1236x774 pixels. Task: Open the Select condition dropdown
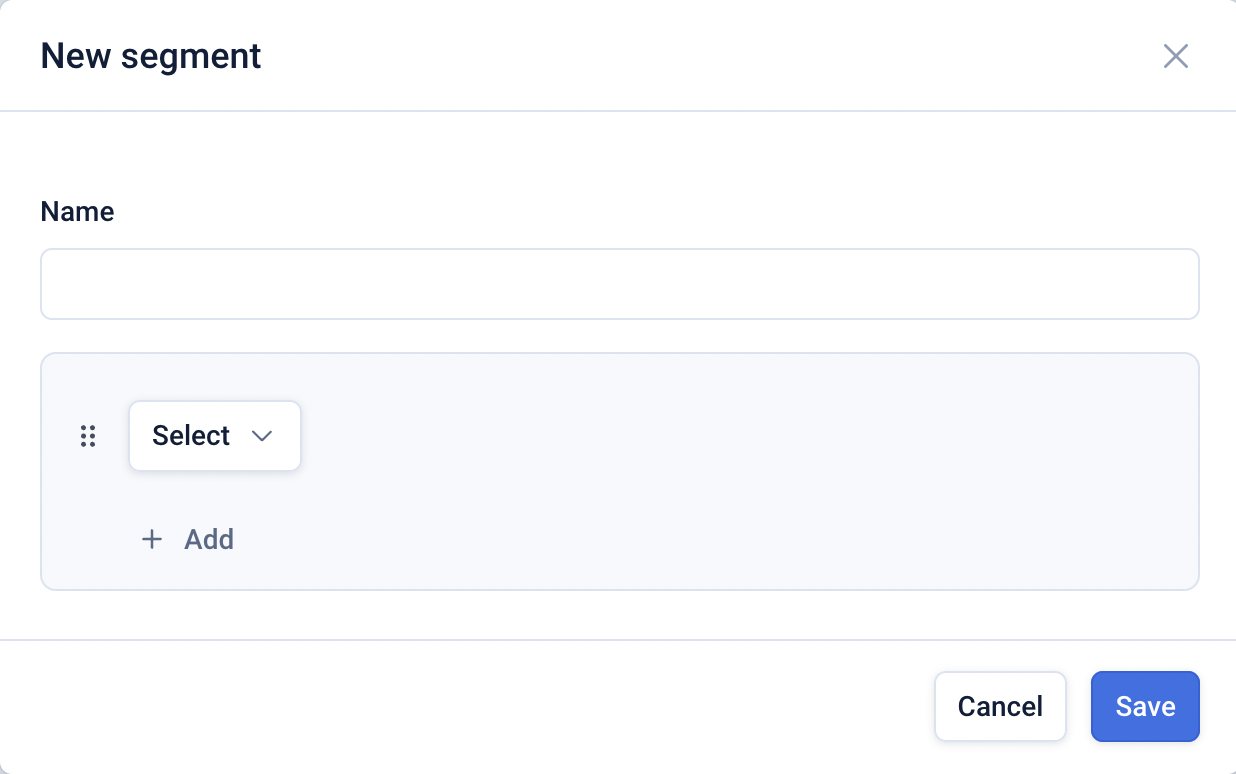[x=214, y=436]
